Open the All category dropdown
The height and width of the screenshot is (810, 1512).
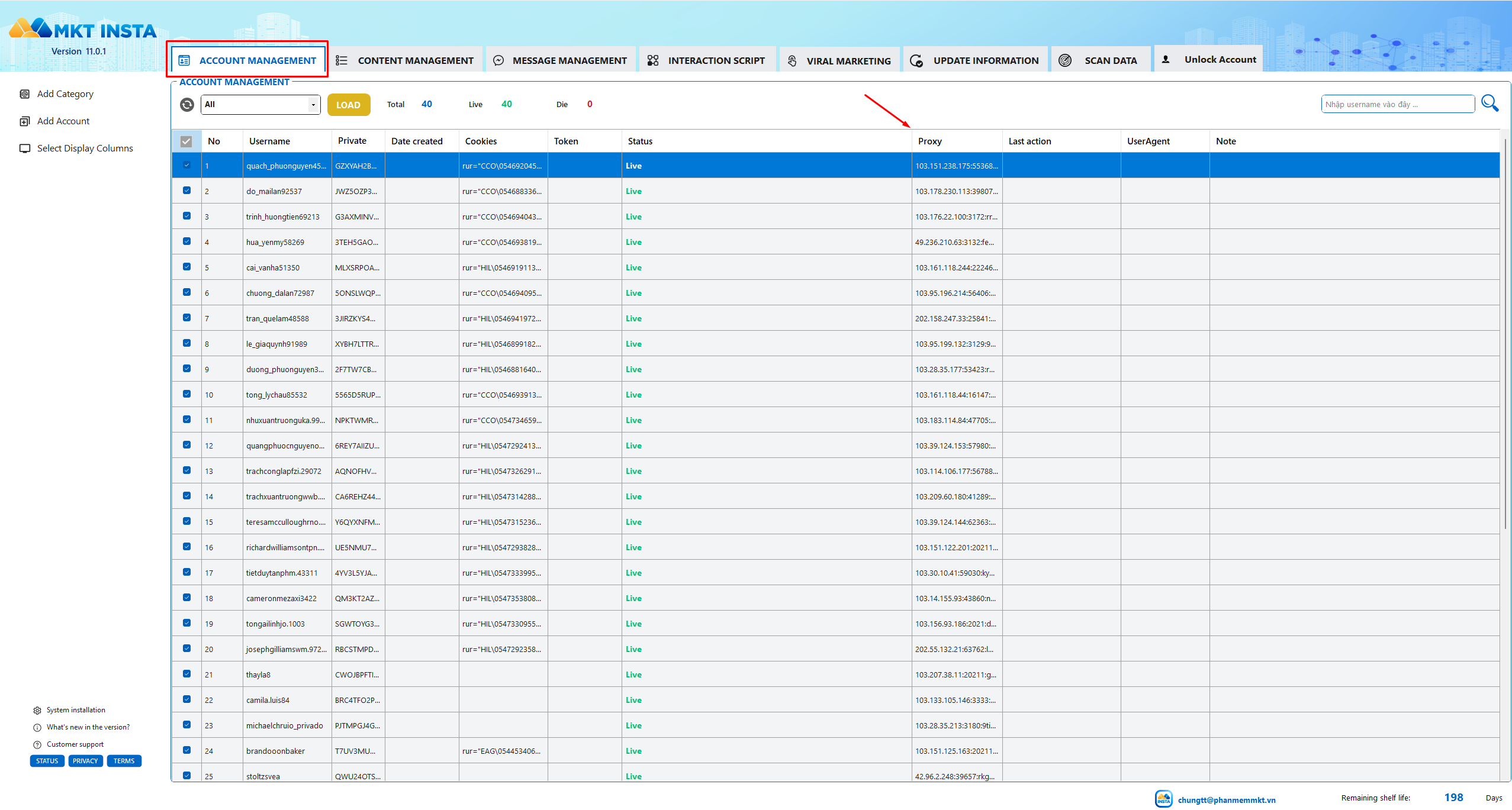coord(260,105)
